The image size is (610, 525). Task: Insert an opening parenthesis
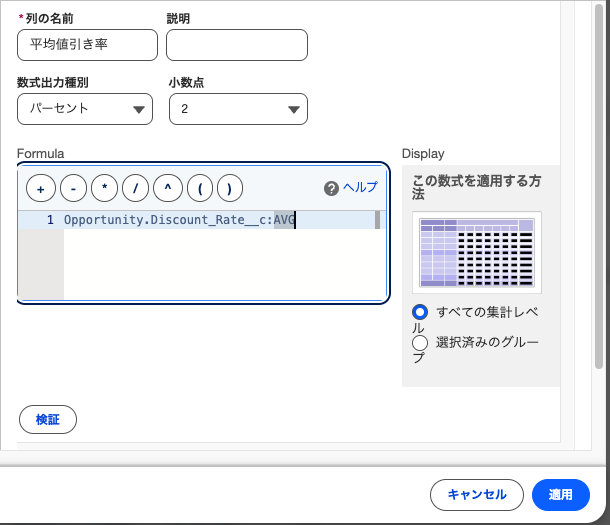tap(200, 189)
